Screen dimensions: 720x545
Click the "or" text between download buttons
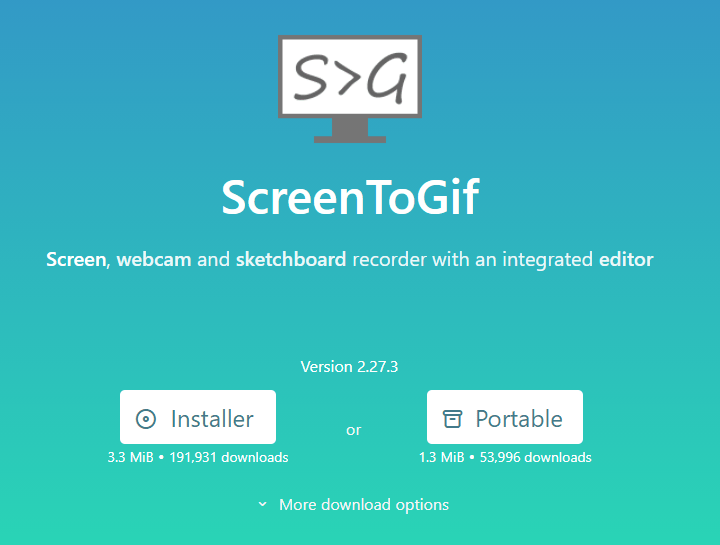coord(354,430)
